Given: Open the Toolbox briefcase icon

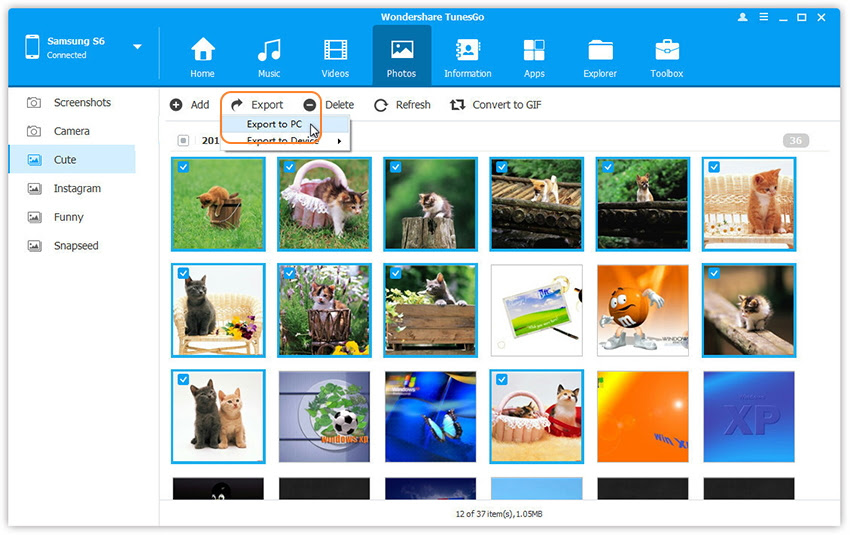Looking at the screenshot, I should click(x=667, y=50).
